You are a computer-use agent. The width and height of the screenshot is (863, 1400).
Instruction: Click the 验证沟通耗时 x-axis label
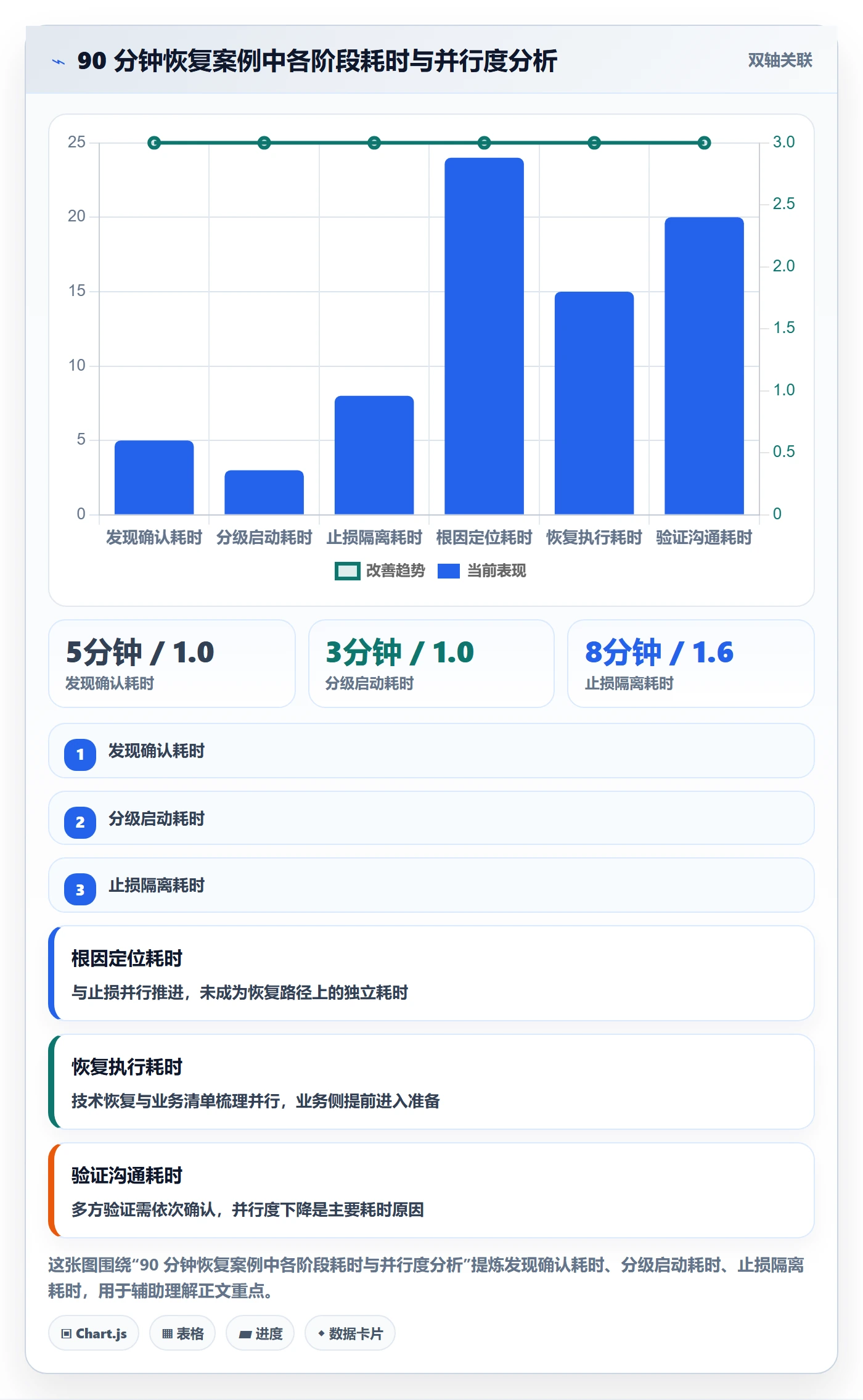tap(704, 538)
